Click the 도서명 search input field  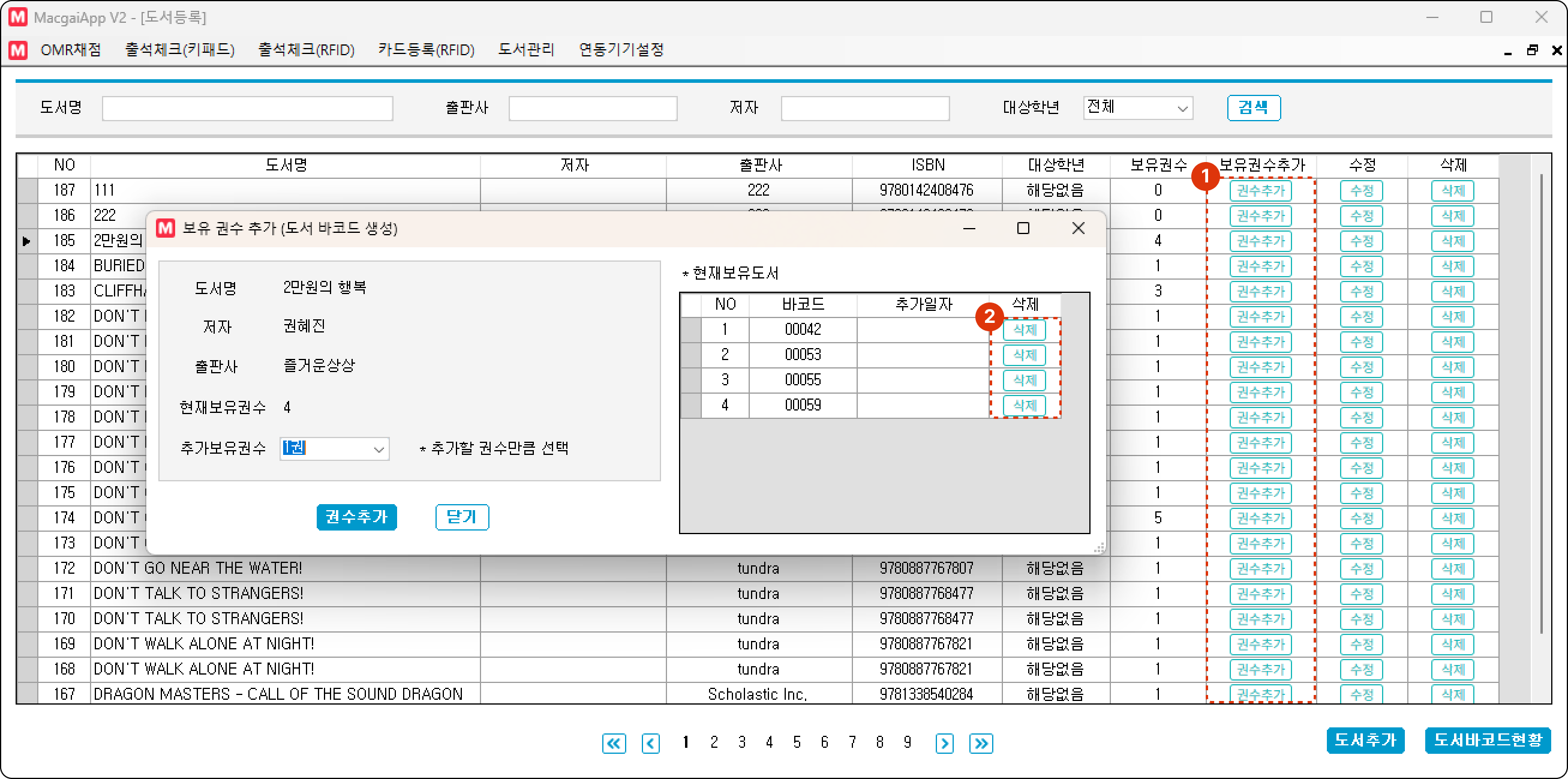(247, 109)
